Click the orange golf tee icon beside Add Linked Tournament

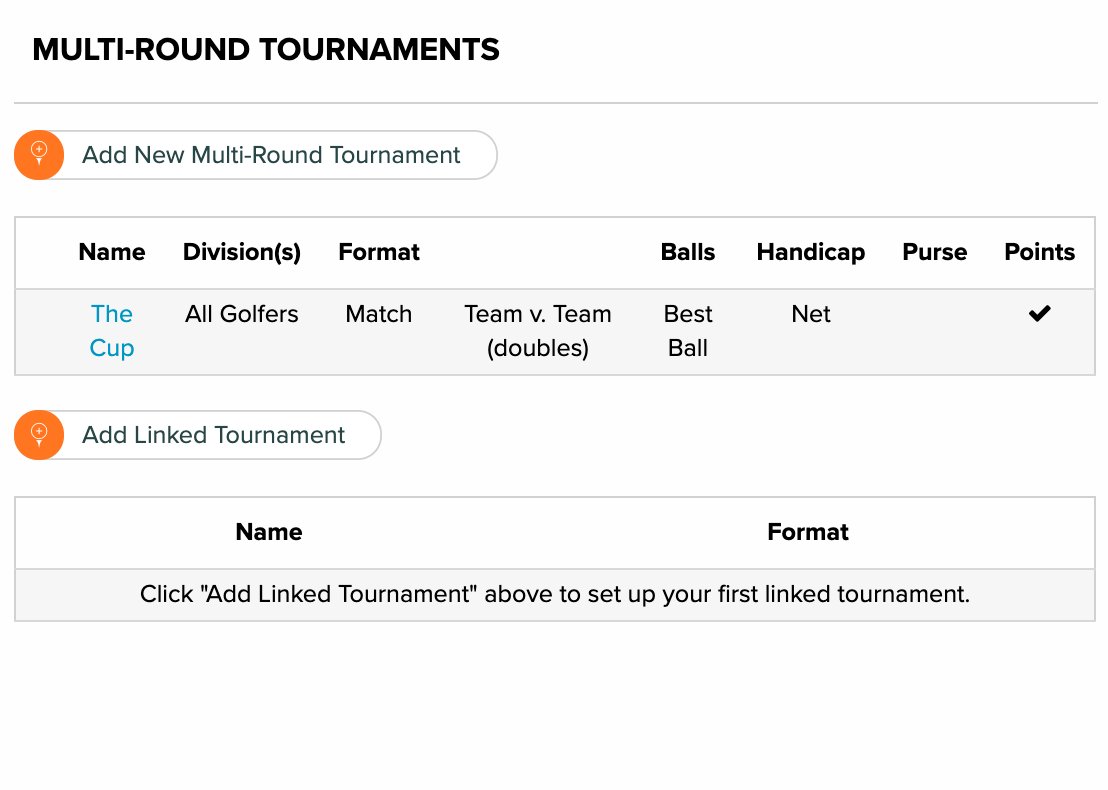39,435
